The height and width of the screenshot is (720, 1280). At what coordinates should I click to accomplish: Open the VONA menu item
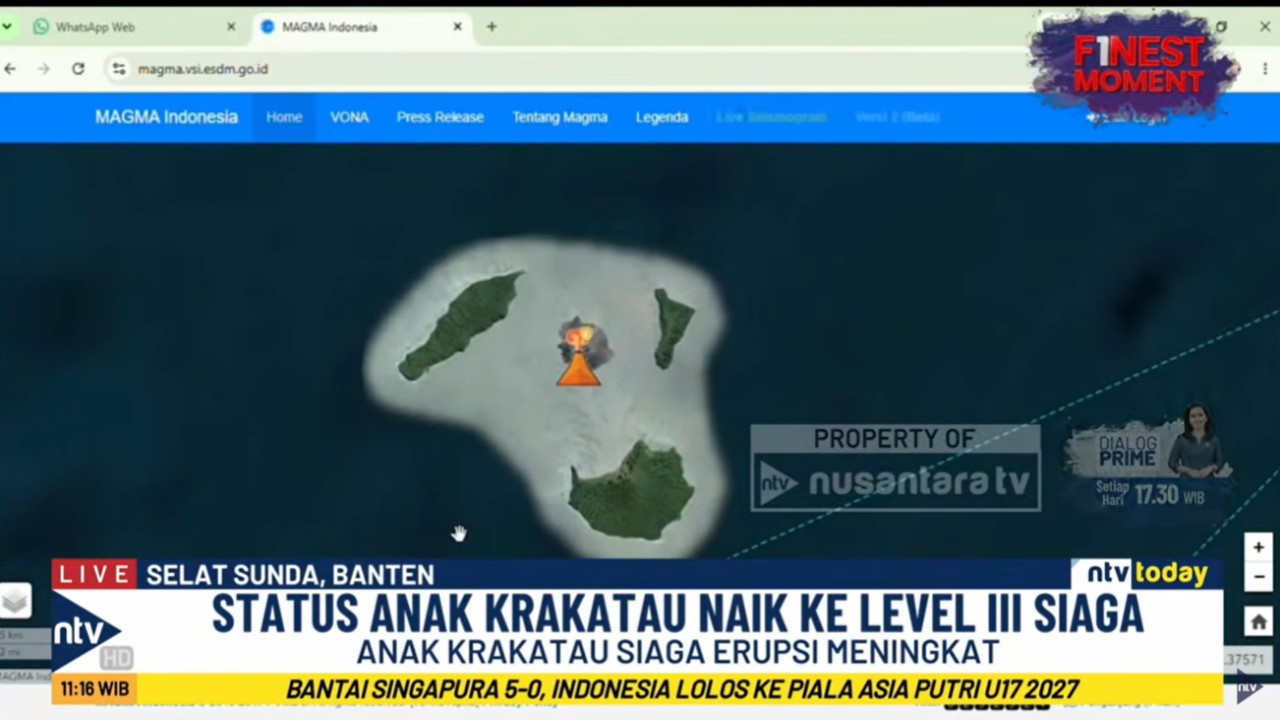[x=349, y=117]
